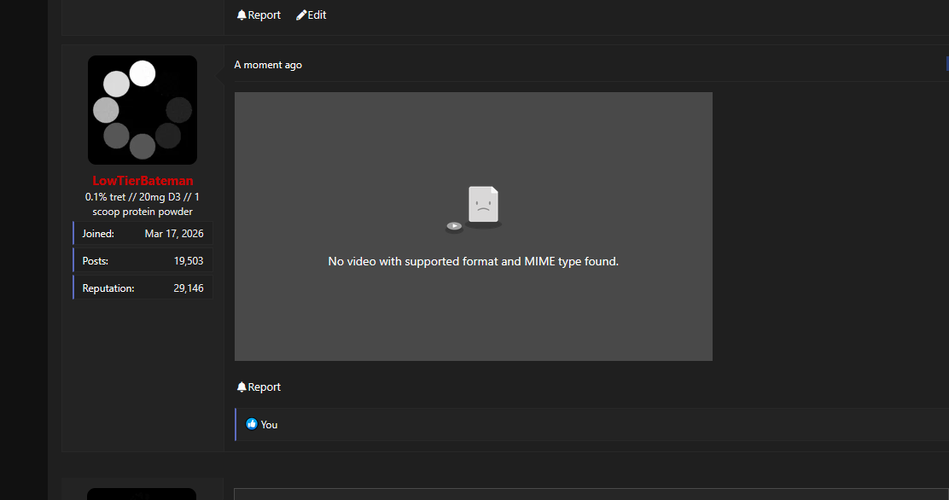The height and width of the screenshot is (500, 949).
Task: Open the LowTierBateman username profile link
Action: pos(143,180)
